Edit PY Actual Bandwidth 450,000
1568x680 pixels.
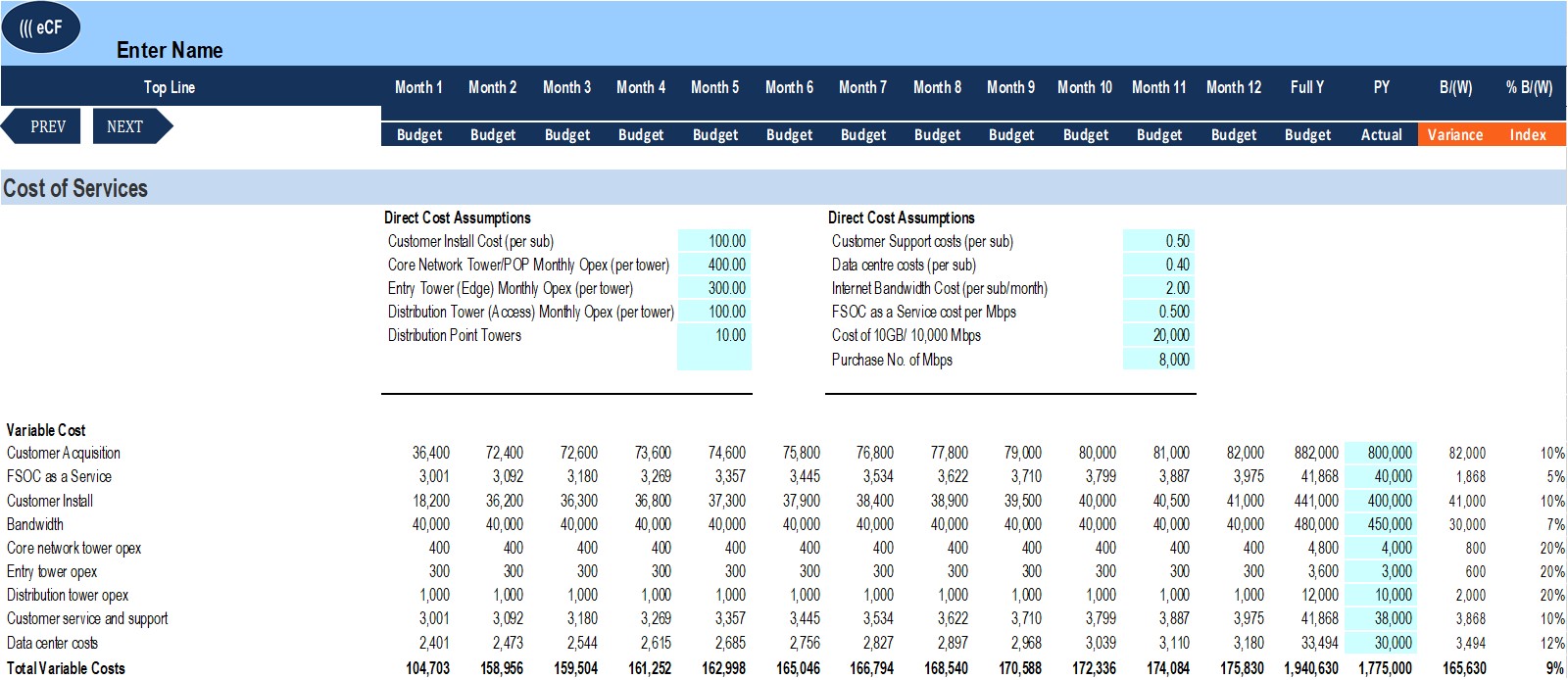pos(1380,524)
